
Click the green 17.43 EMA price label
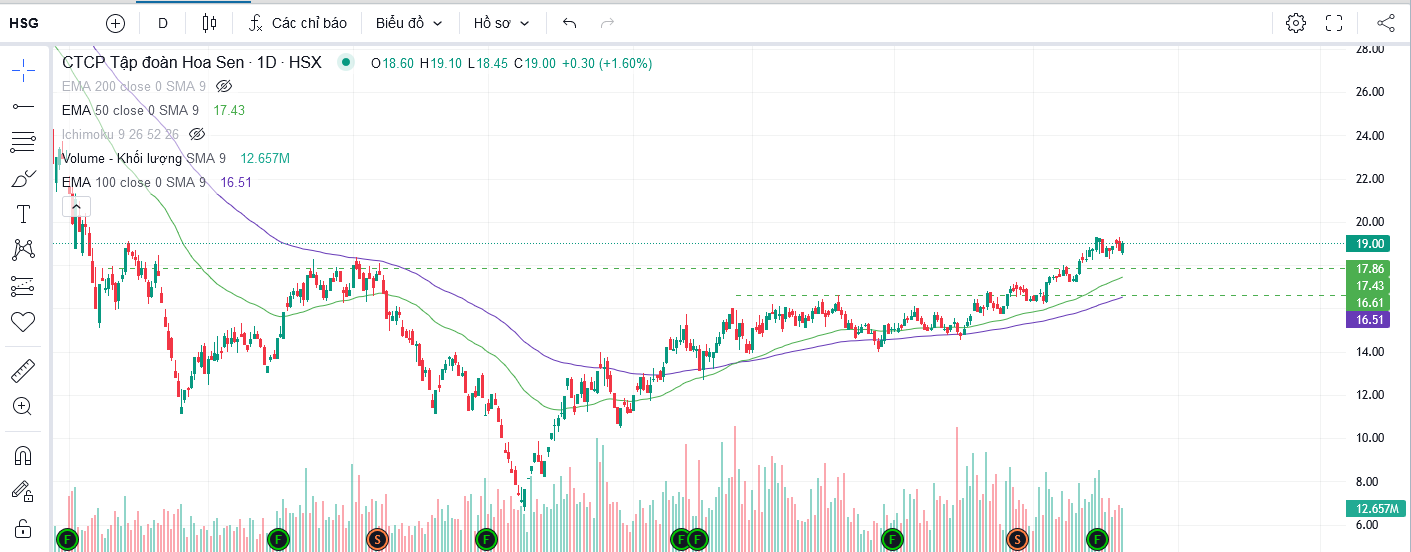coord(1369,285)
